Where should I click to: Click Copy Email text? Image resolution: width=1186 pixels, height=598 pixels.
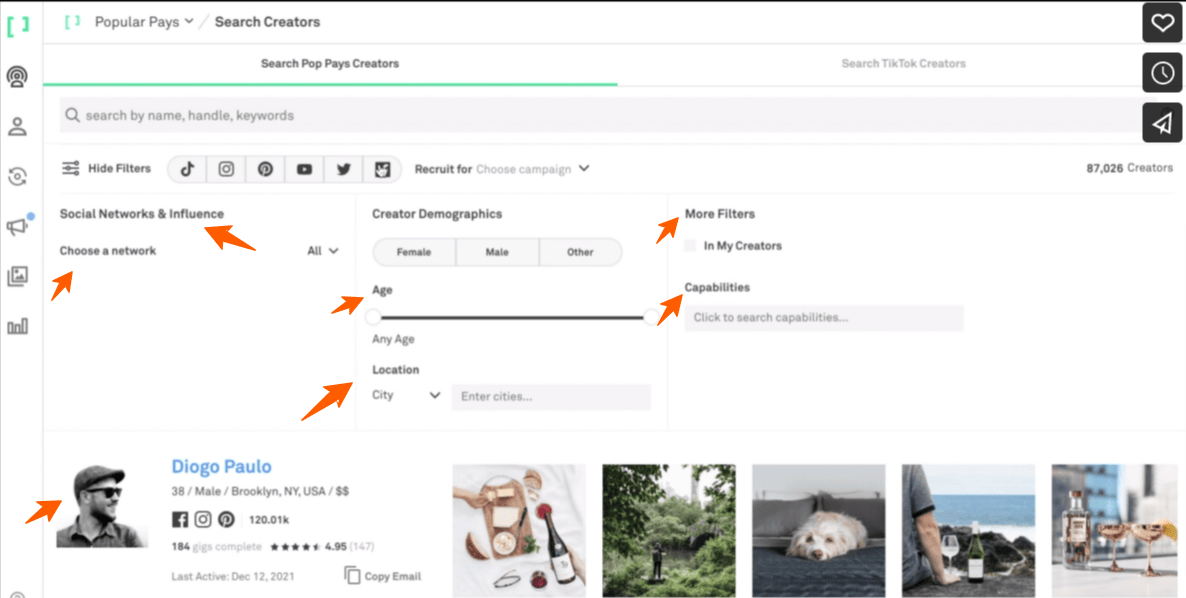[393, 576]
